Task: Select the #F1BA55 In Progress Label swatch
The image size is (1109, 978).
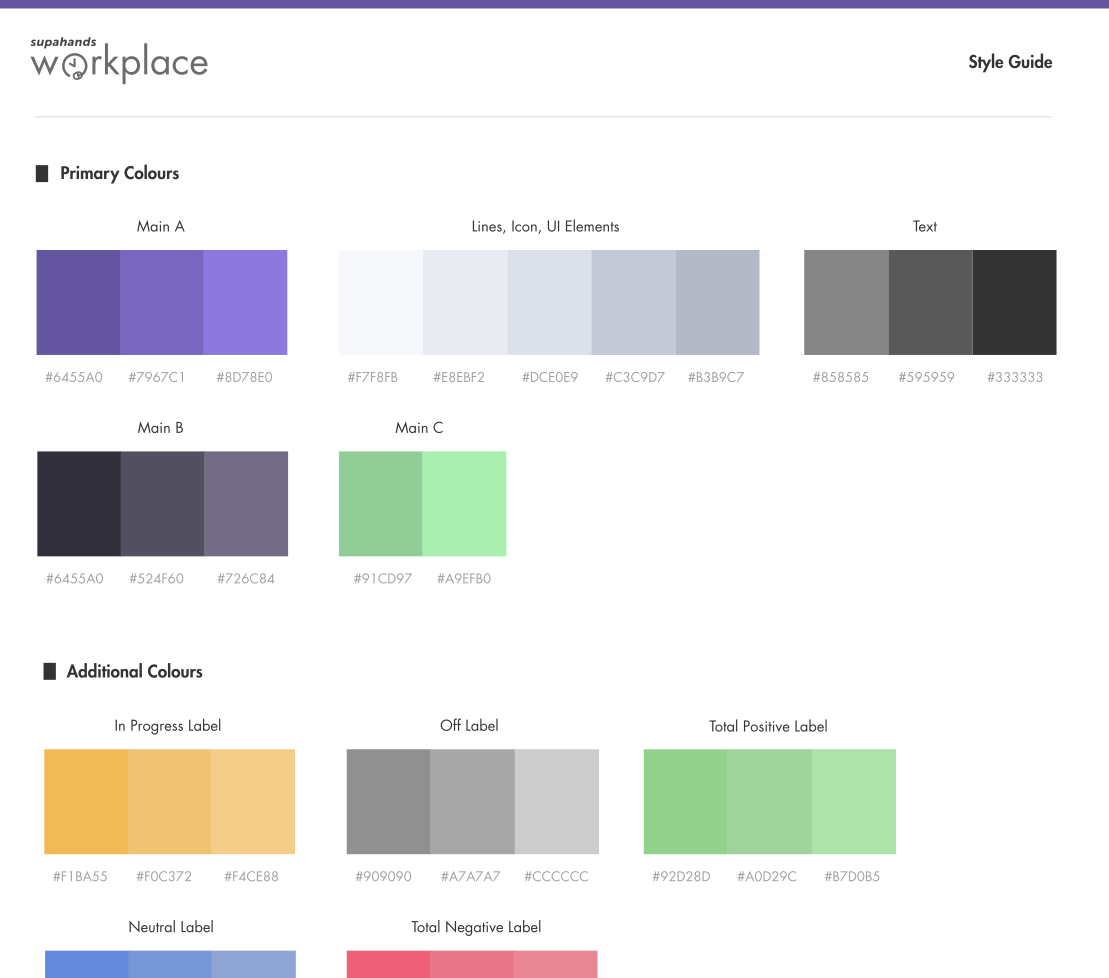Action: [x=86, y=801]
